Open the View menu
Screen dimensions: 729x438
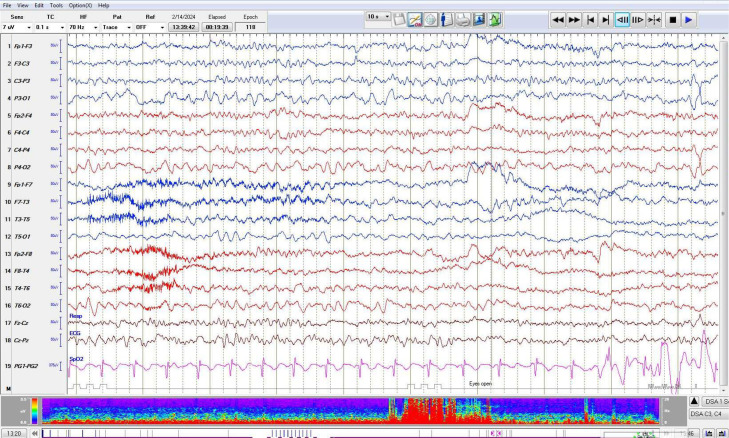[23, 6]
